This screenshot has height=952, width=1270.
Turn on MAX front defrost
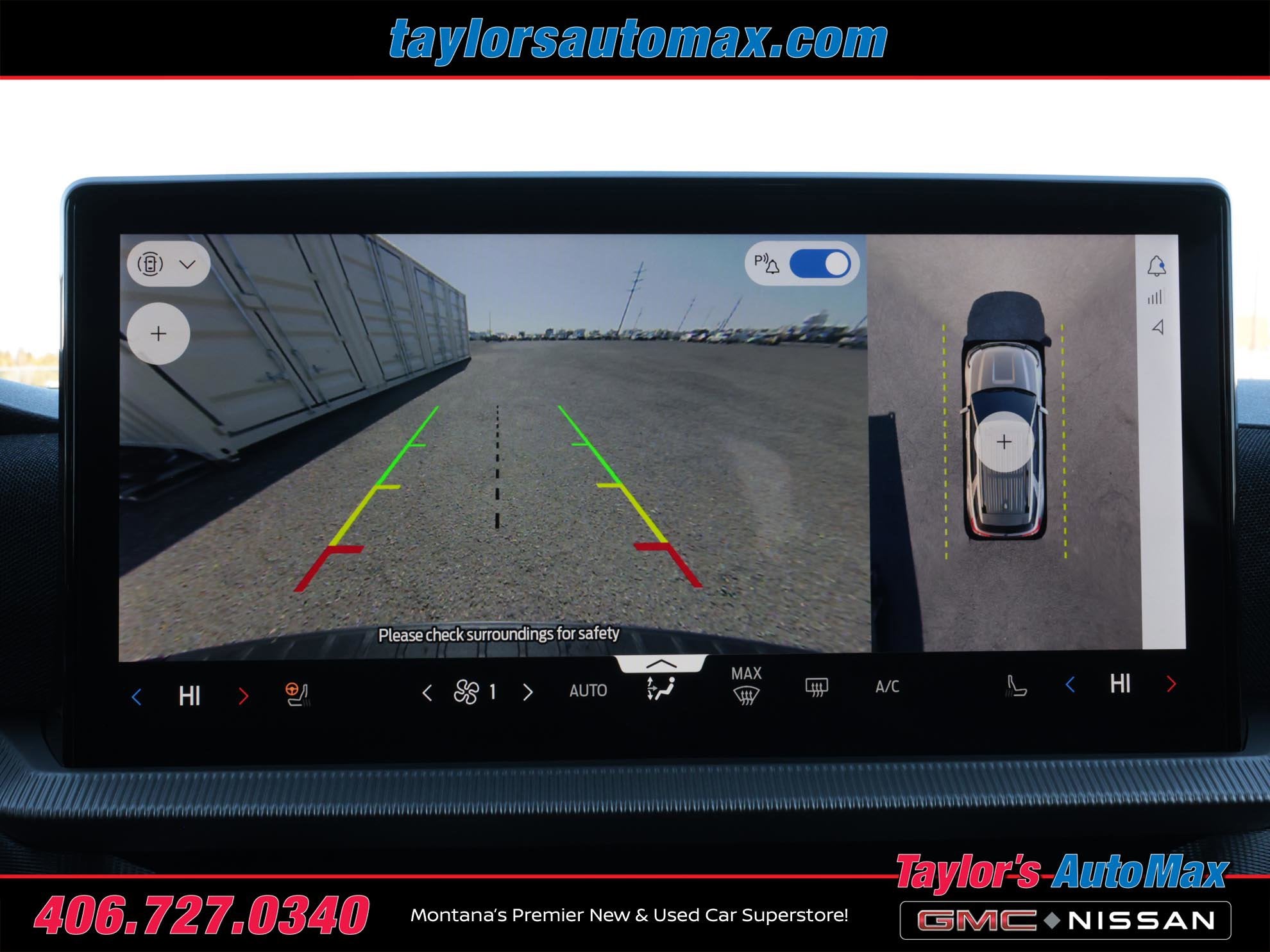[746, 685]
